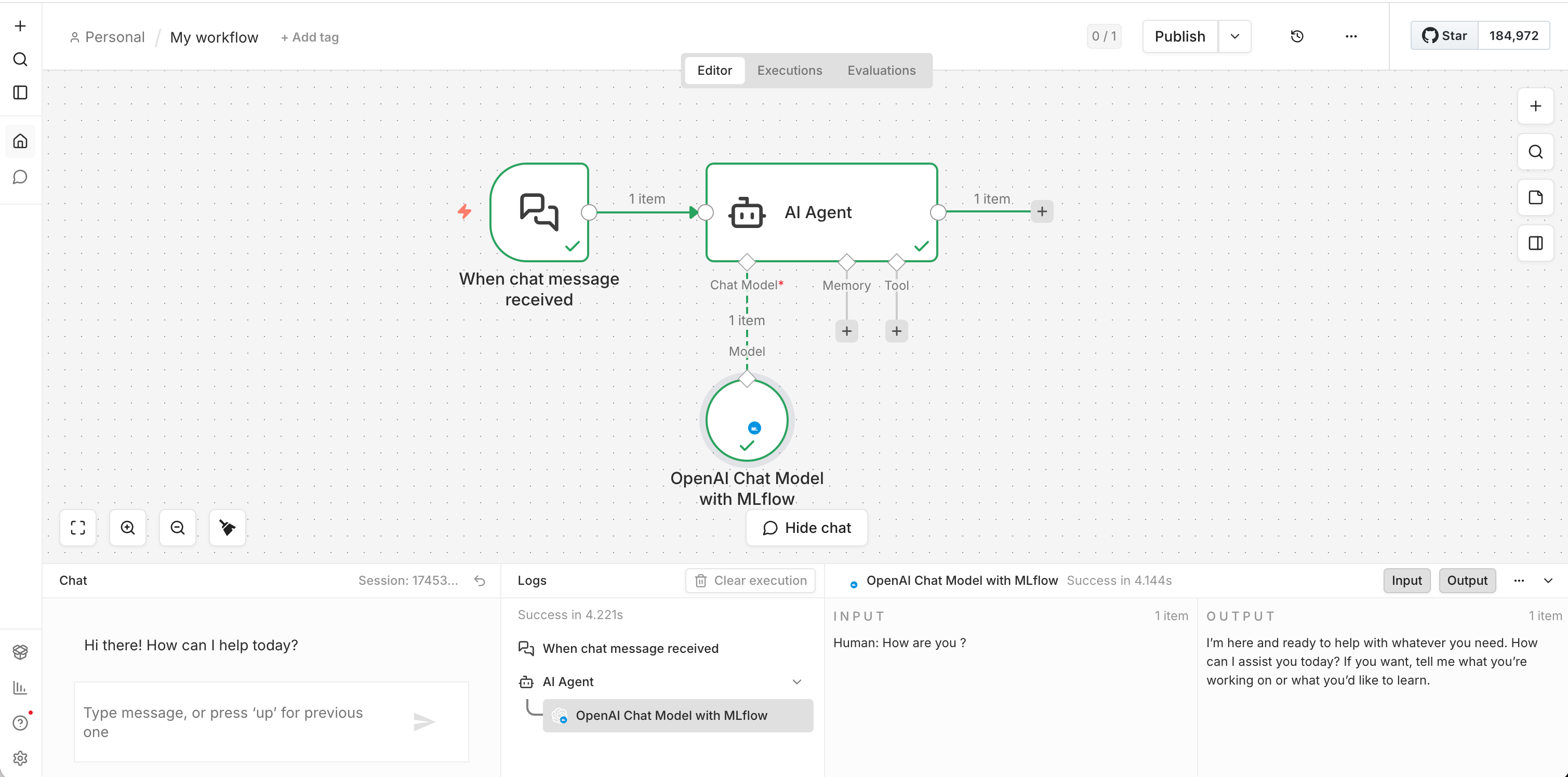Add a sticky note from right toolbar

coord(1535,198)
